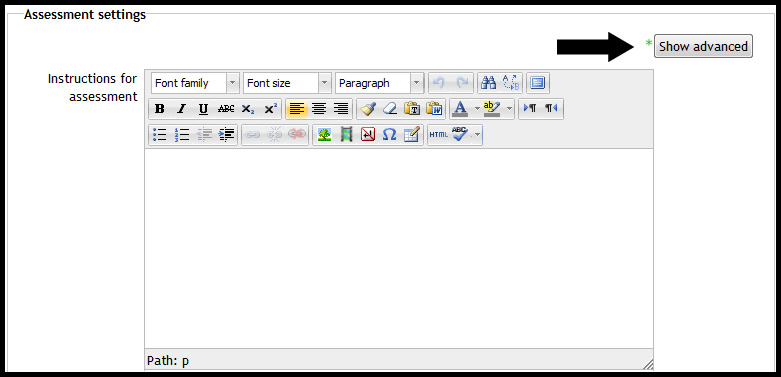Insert an image using the picture icon
Screen dimensions: 781x377
pos(324,134)
